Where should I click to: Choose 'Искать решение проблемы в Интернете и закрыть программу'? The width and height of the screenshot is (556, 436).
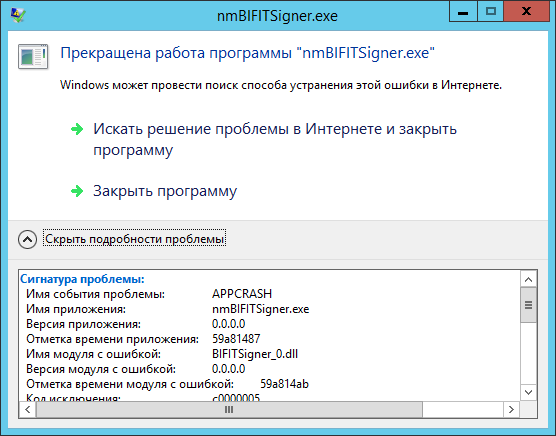pyautogui.click(x=275, y=139)
